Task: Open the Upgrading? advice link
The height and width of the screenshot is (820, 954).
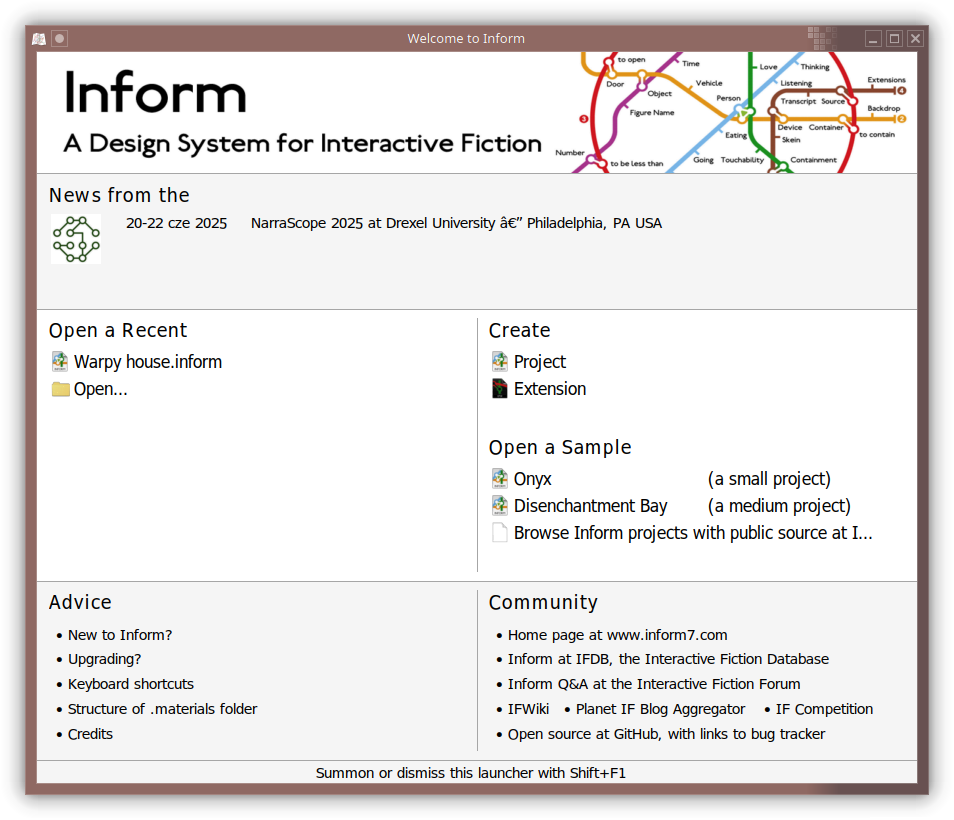Action: [x=104, y=659]
